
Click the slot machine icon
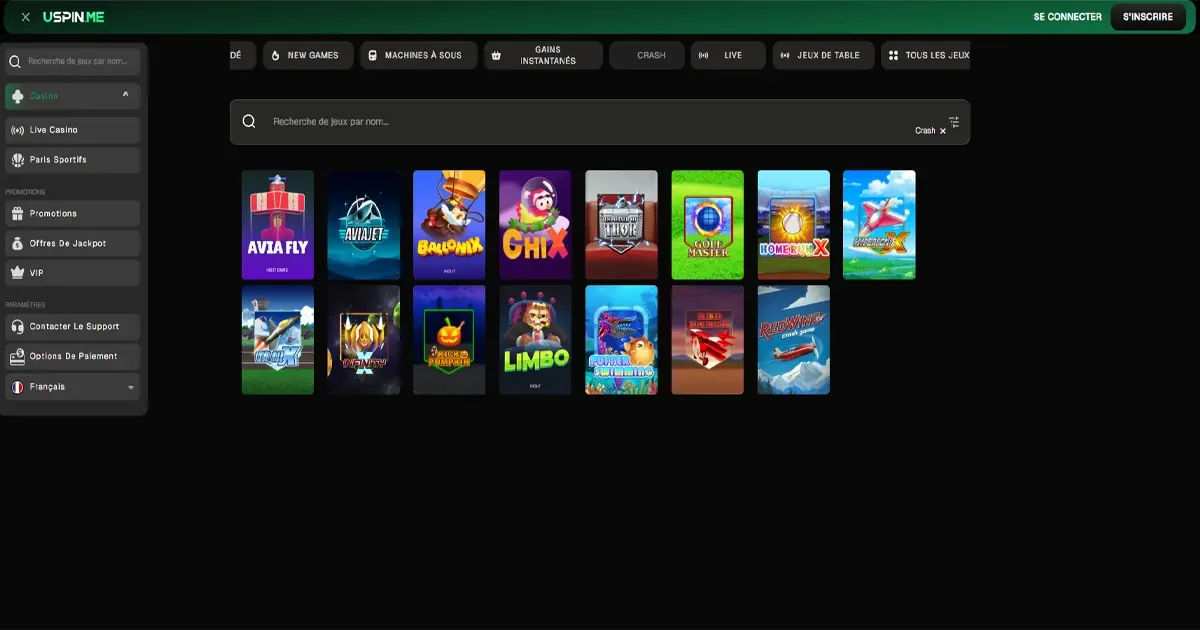[x=373, y=55]
